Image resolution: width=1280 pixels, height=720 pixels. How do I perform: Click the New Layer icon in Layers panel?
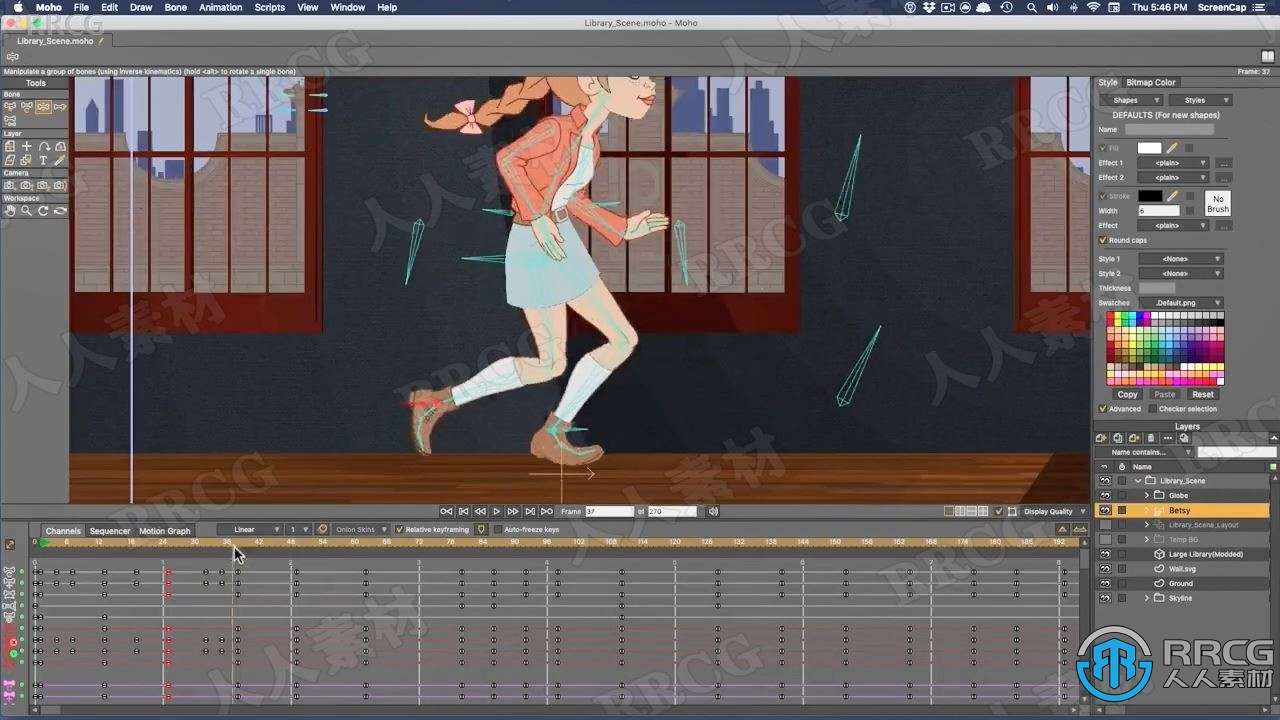(1102, 438)
